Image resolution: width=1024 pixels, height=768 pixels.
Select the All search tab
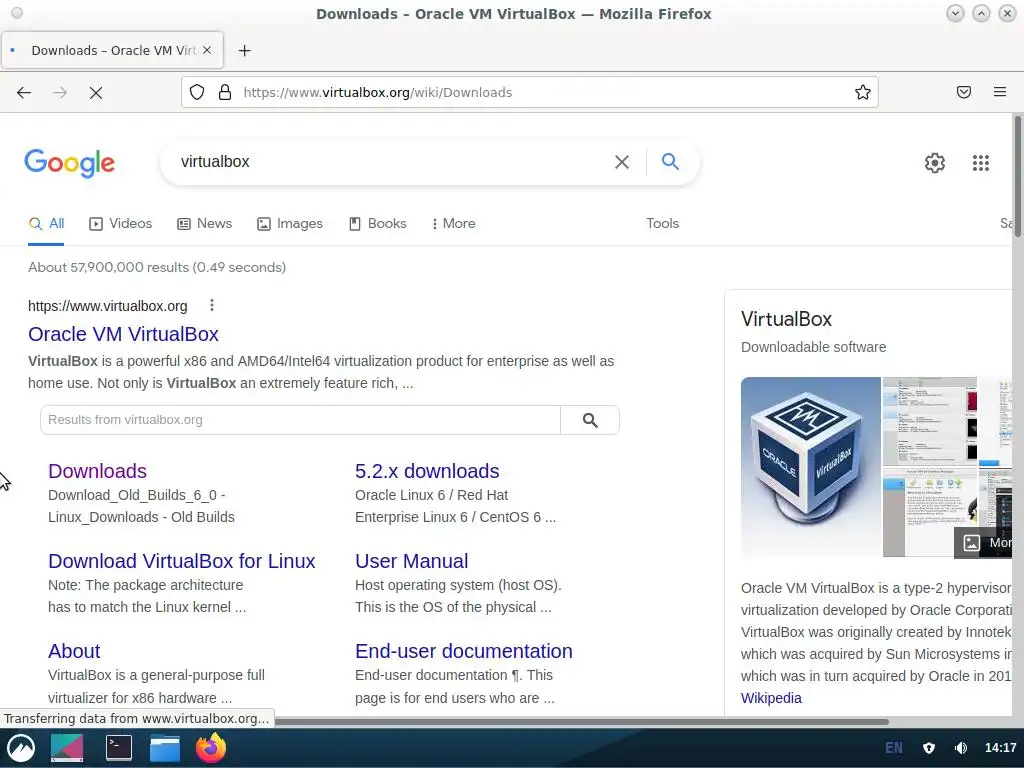[x=46, y=223]
